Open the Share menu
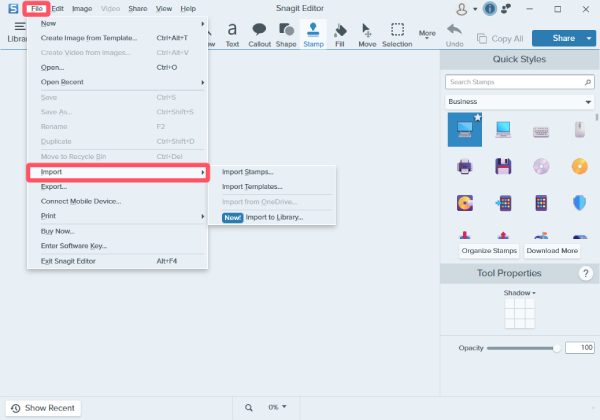The width and height of the screenshot is (600, 420). [x=138, y=8]
